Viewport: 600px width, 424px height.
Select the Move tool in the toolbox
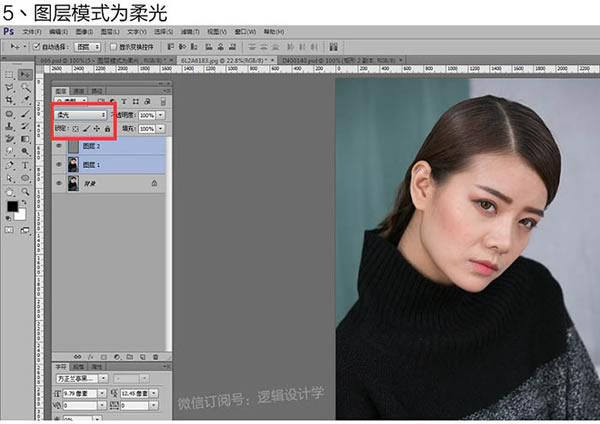click(23, 75)
